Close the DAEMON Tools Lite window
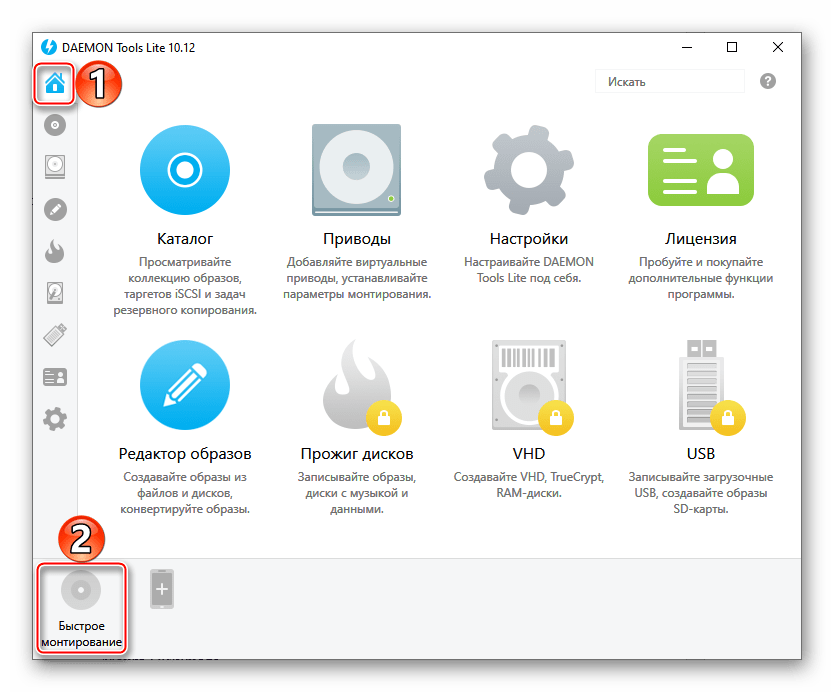 tap(778, 47)
